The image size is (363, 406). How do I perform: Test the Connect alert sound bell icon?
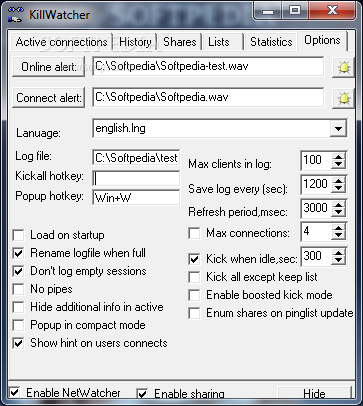pyautogui.click(x=343, y=98)
